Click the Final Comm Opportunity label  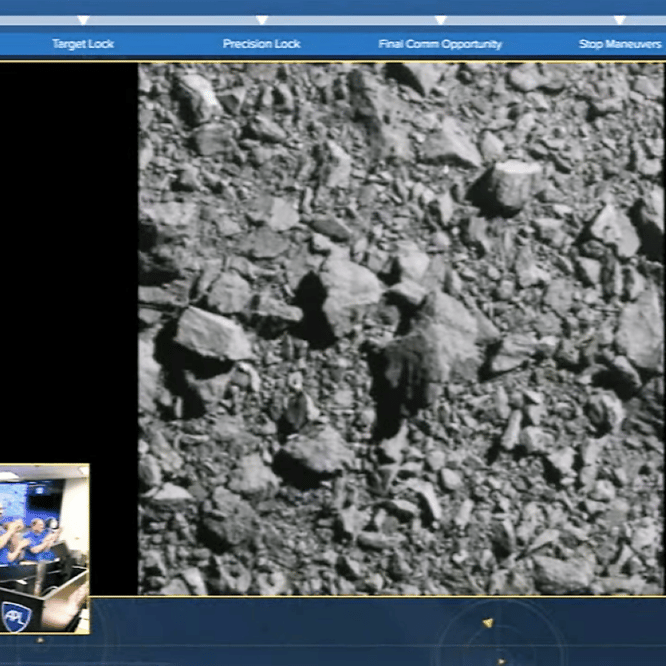click(440, 44)
